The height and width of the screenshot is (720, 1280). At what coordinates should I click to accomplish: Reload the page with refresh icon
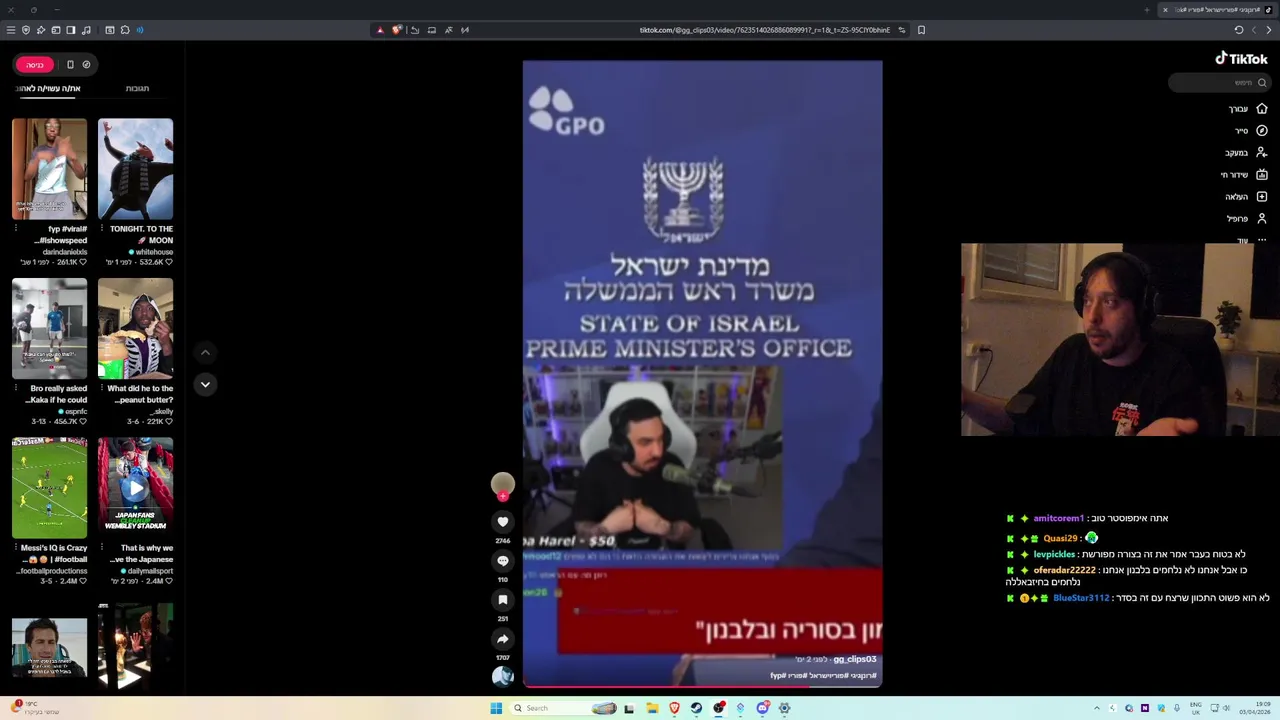click(x=1239, y=30)
